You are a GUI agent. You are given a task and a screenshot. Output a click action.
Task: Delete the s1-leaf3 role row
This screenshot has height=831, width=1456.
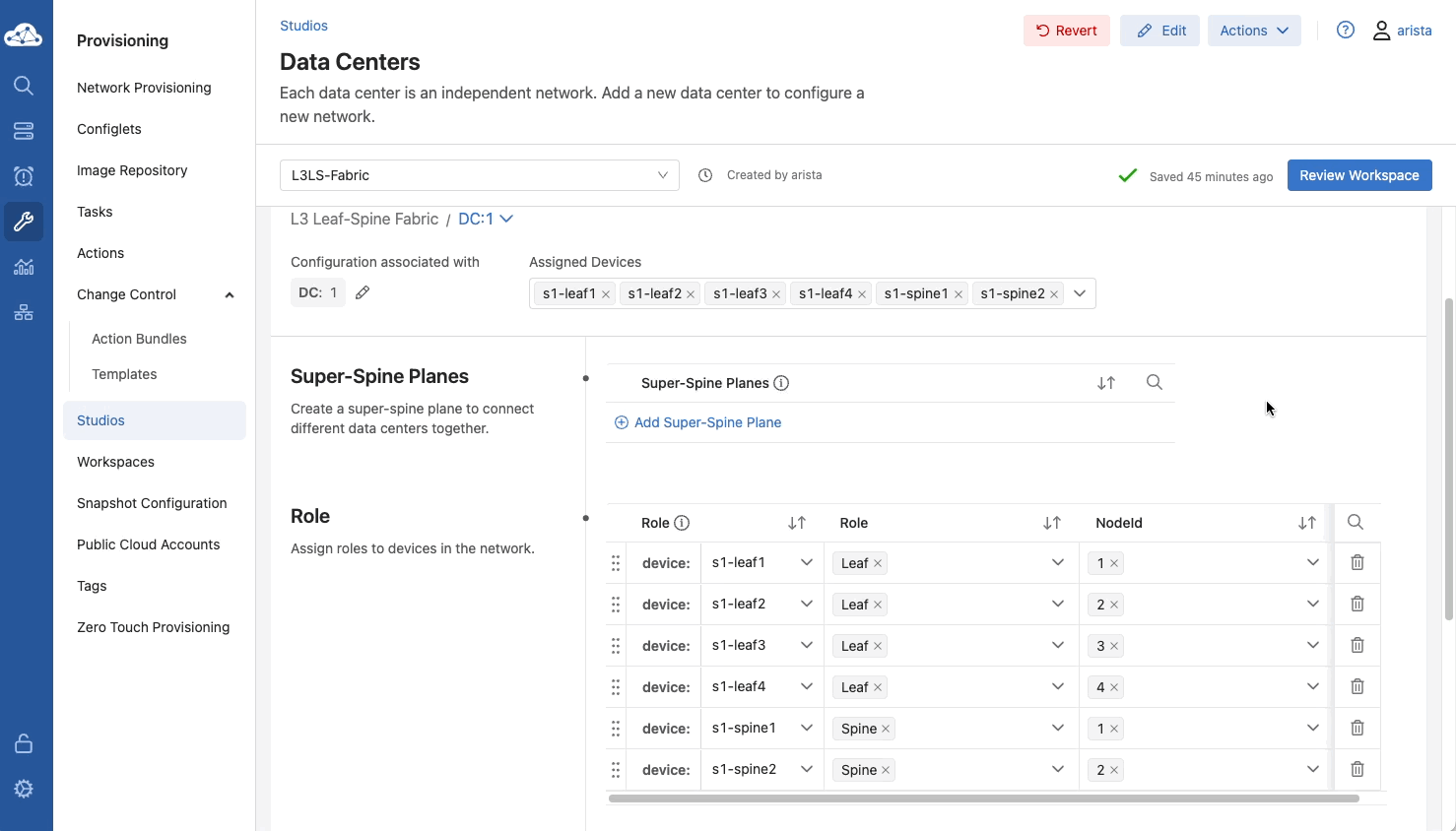pyautogui.click(x=1357, y=645)
